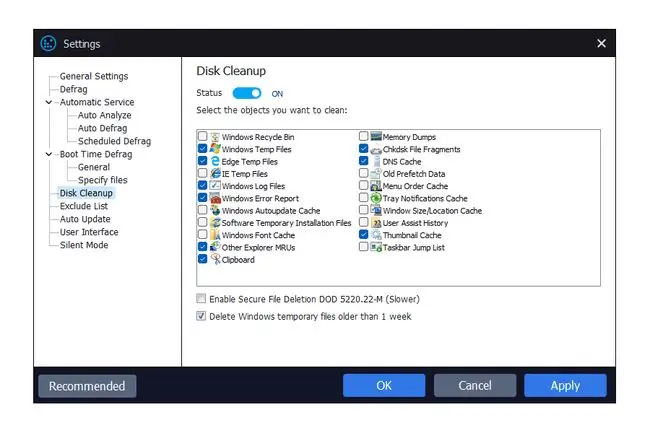Select Auto Defrag in the tree
This screenshot has height=433, width=650.
[x=102, y=128]
